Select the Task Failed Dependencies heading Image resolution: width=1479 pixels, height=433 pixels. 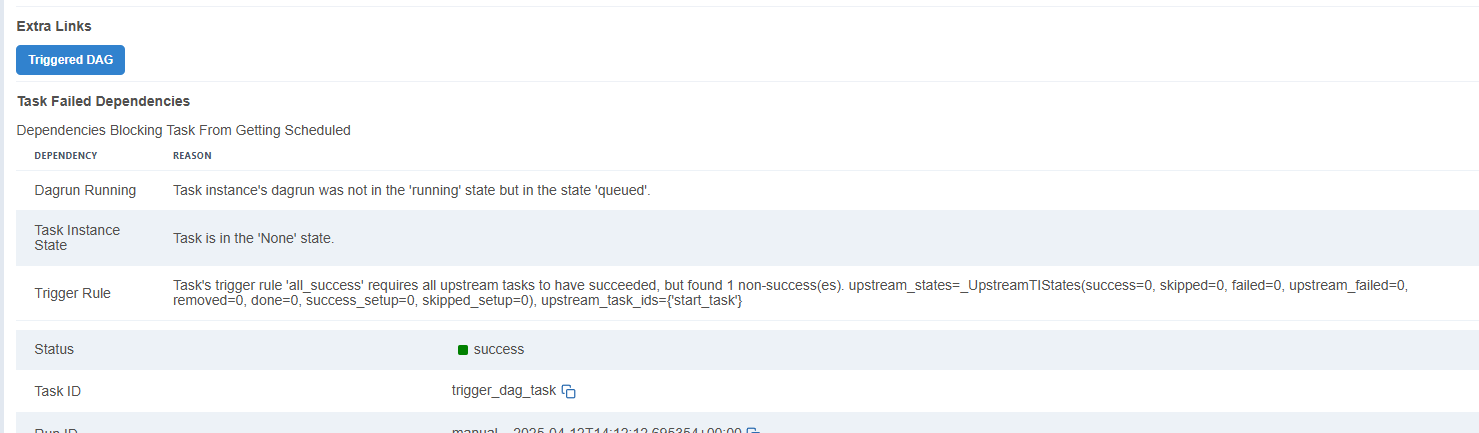(x=104, y=101)
